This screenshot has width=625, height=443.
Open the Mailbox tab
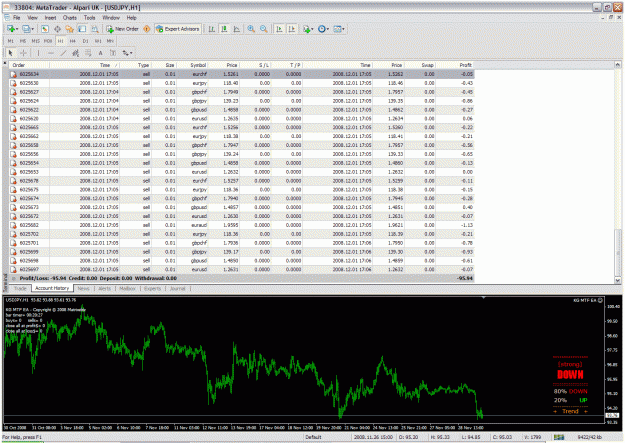[127, 288]
